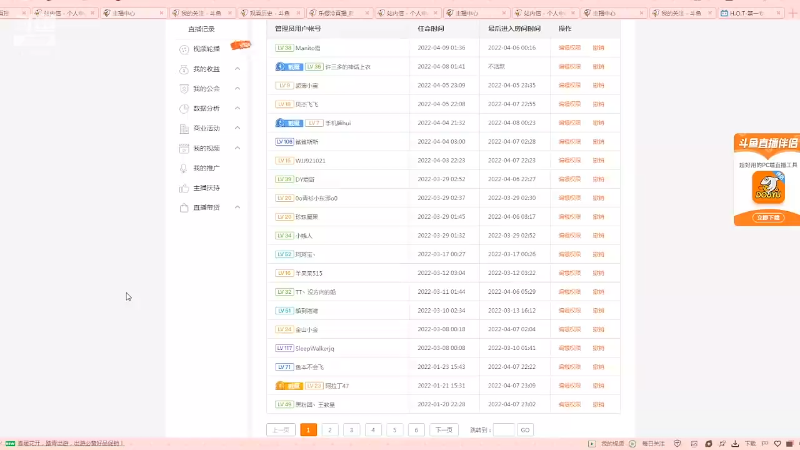
Task: Click 撤销 link in the WJJ921021 row
Action: coord(598,161)
